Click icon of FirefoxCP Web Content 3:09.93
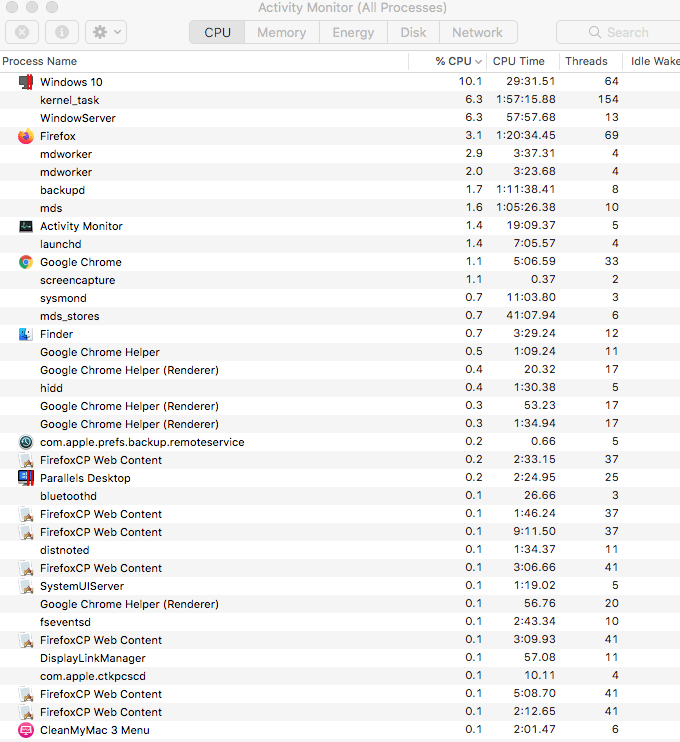This screenshot has width=680, height=742. [x=26, y=640]
